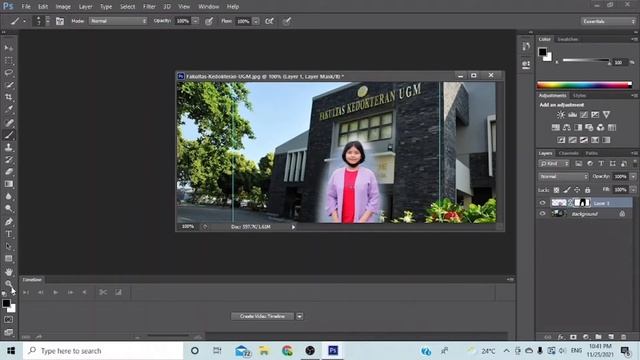Viewport: 640px width, 360px height.
Task: Click the add layer mask icon
Action: coord(573,337)
